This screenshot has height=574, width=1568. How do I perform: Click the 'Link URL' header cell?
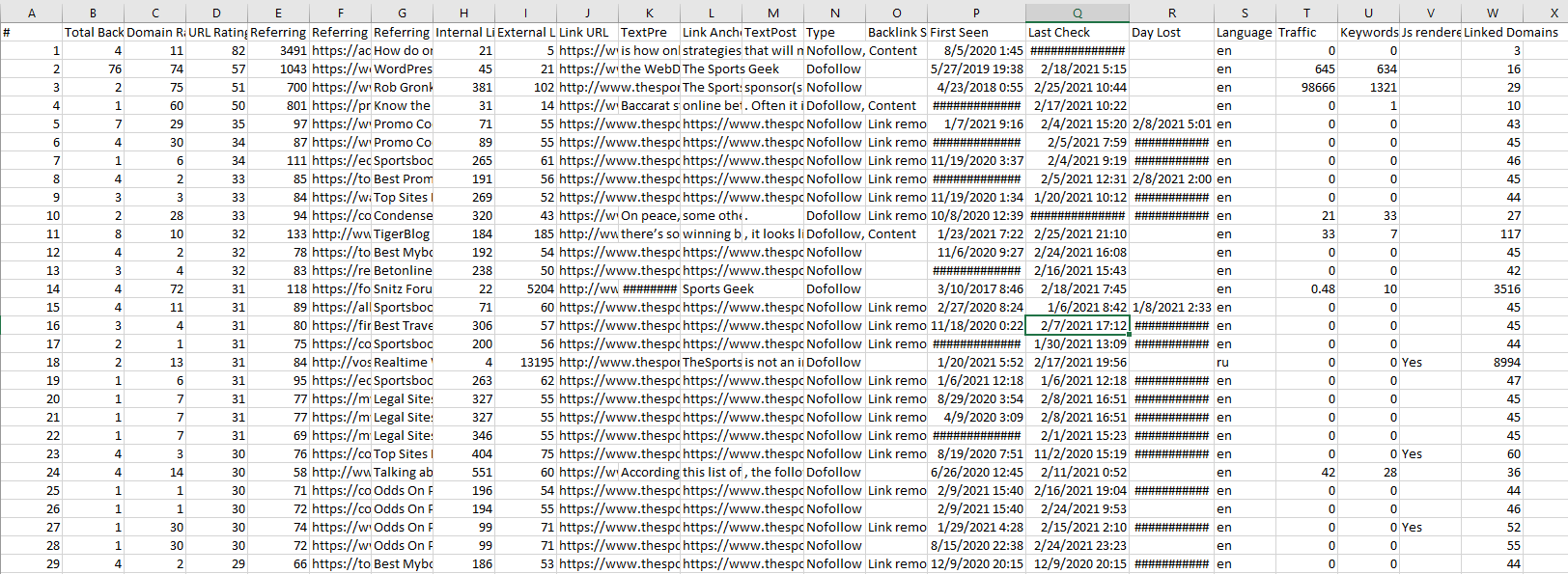click(x=587, y=32)
